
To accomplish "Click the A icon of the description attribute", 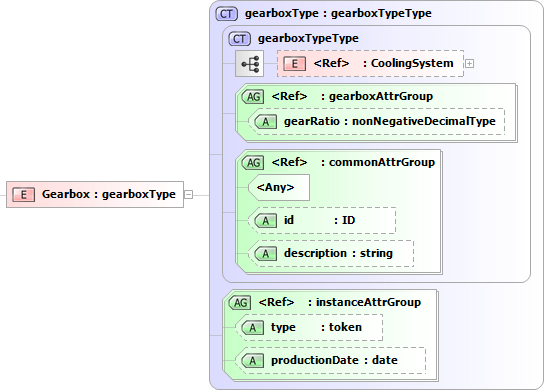I will [266, 254].
